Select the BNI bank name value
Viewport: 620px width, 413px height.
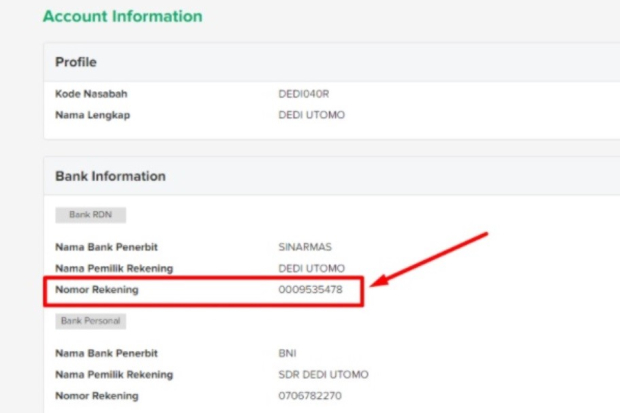(287, 353)
